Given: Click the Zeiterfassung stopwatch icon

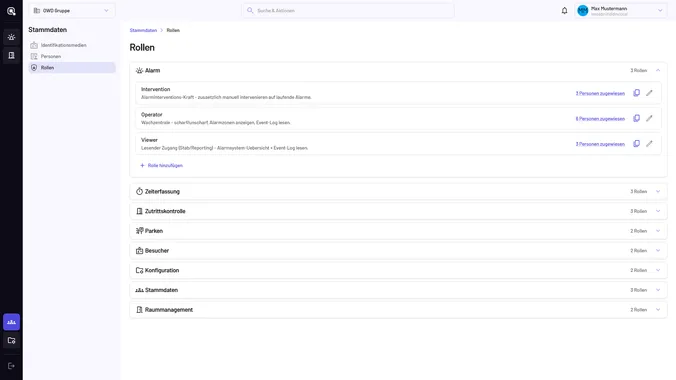Looking at the screenshot, I should pyautogui.click(x=139, y=191).
